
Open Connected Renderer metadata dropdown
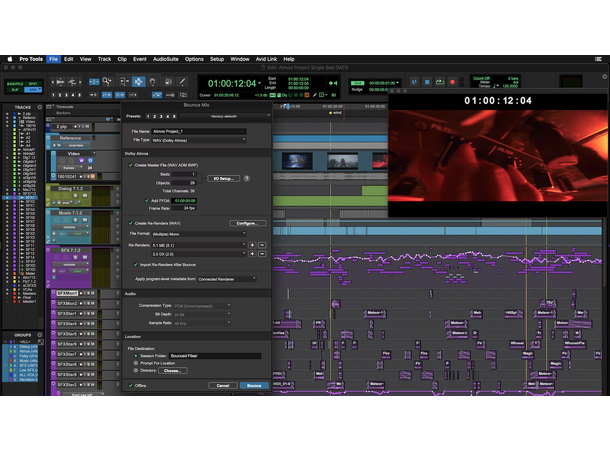[x=227, y=279]
